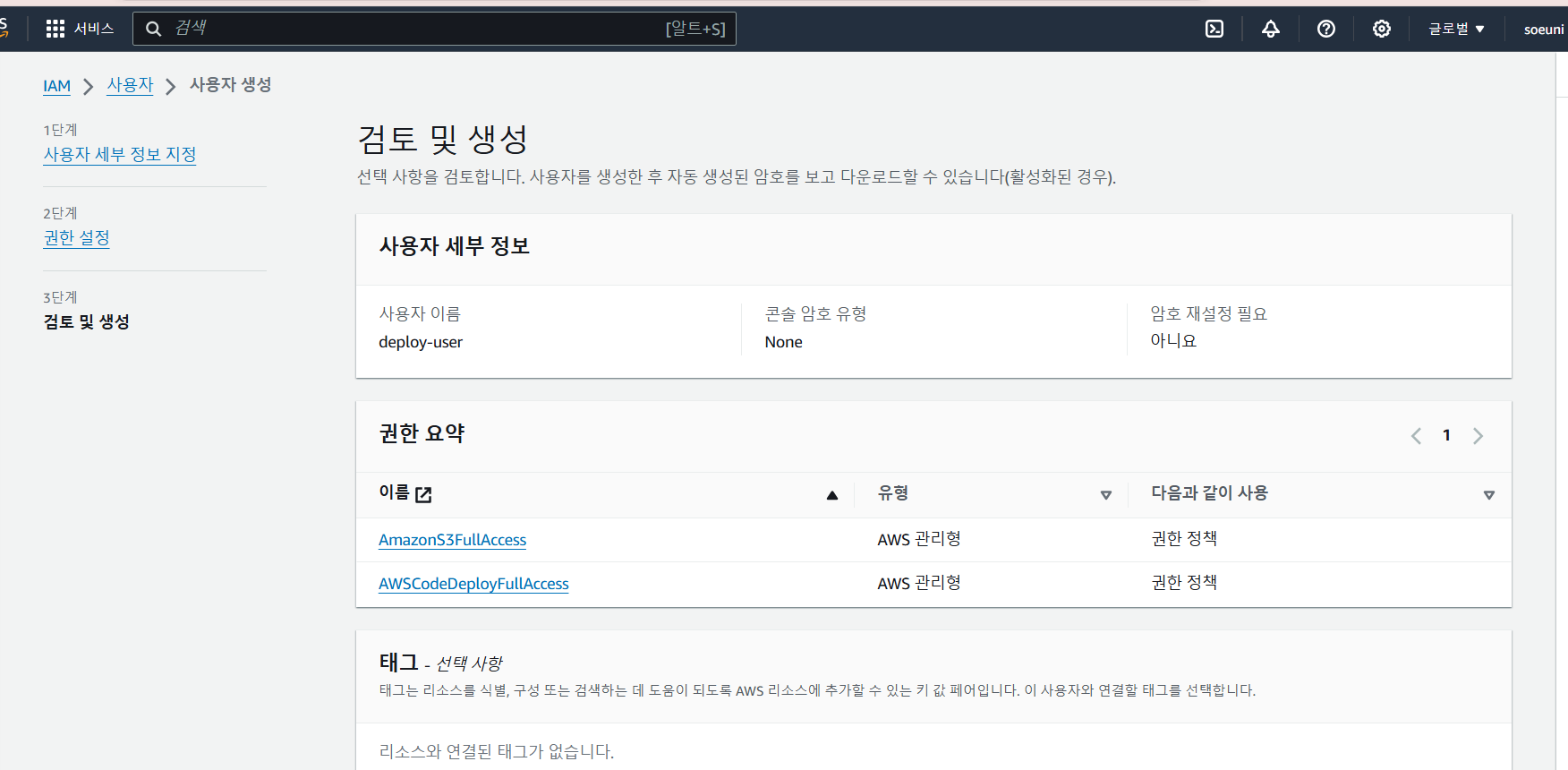Image resolution: width=1568 pixels, height=770 pixels.
Task: Click the 사용자 생성 breadcrumb text
Action: pos(231,84)
